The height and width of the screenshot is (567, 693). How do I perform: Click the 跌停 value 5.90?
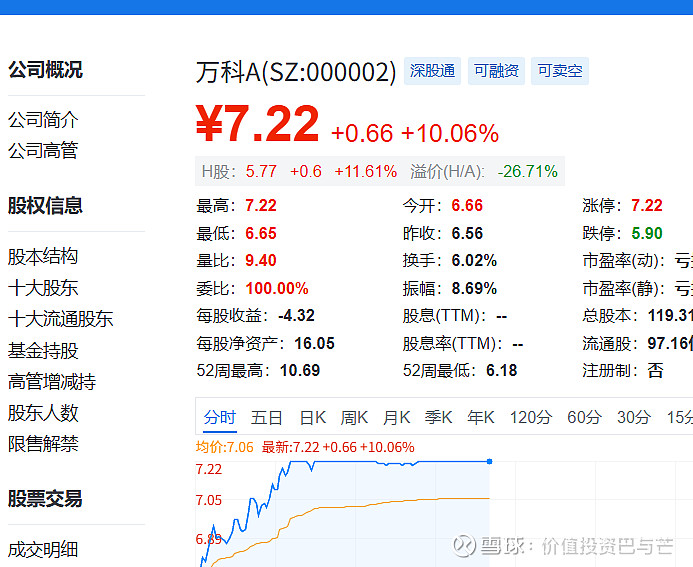click(647, 233)
